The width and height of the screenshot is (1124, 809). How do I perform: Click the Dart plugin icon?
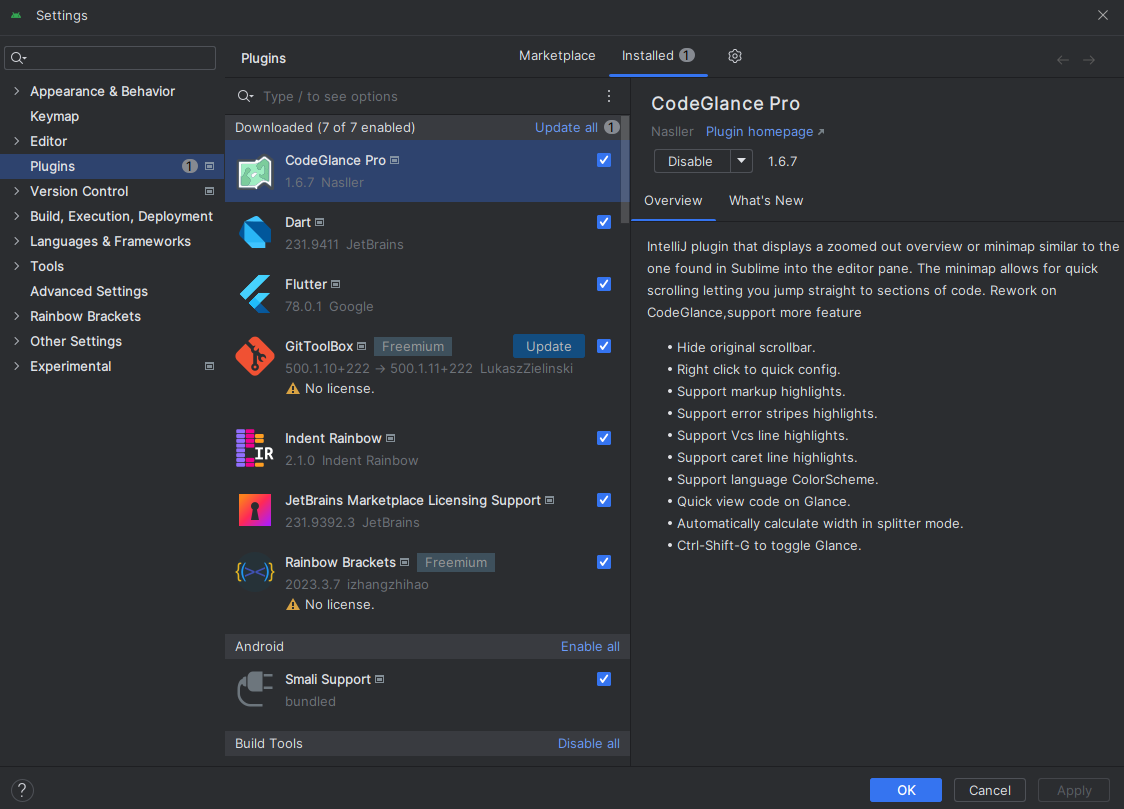click(255, 233)
